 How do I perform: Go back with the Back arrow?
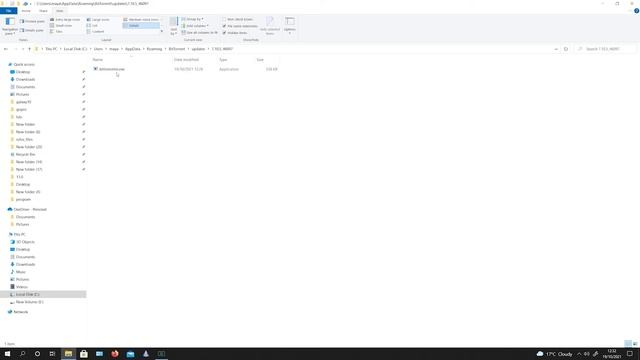coord(6,49)
